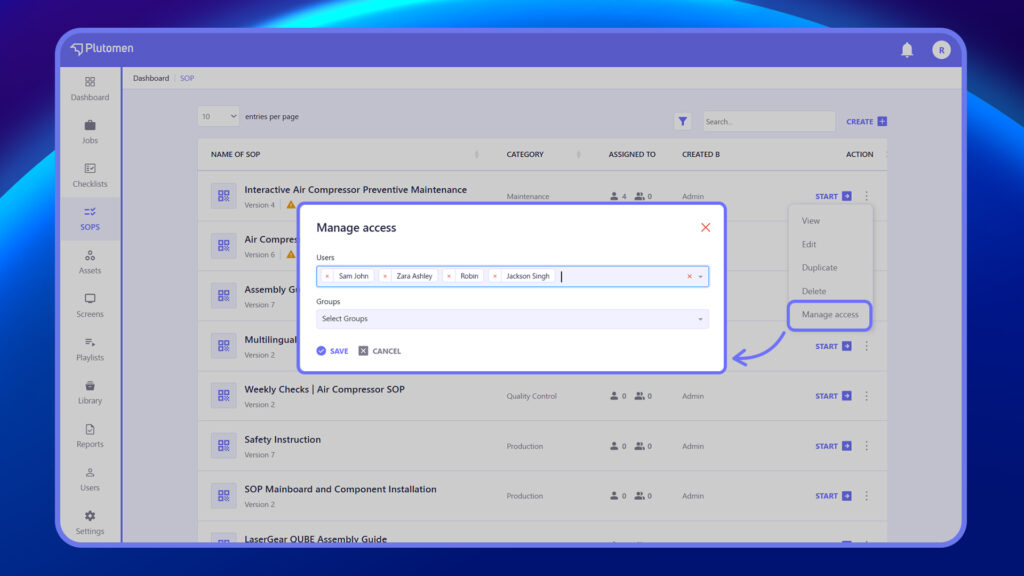
Task: Go to Dashboard breadcrumb link
Action: 151,78
